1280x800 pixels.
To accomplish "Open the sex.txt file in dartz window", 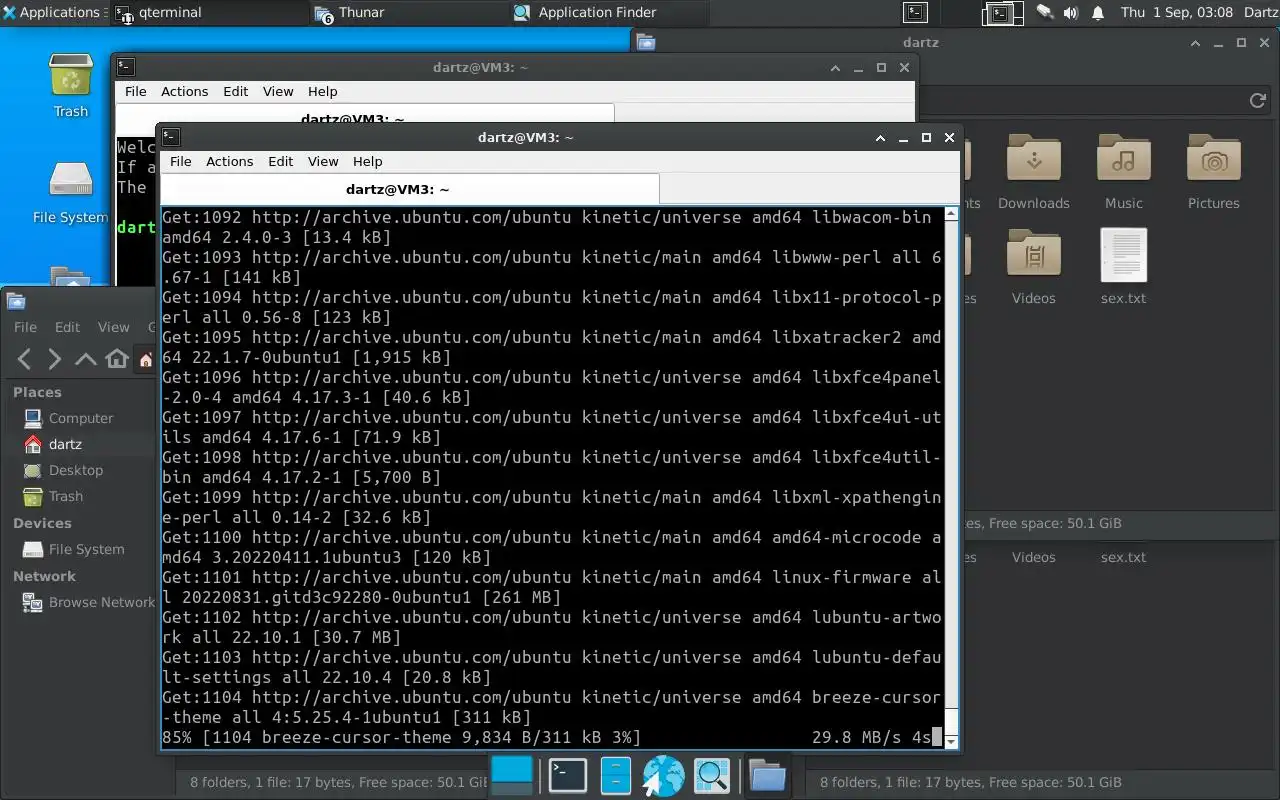I will coord(1123,267).
